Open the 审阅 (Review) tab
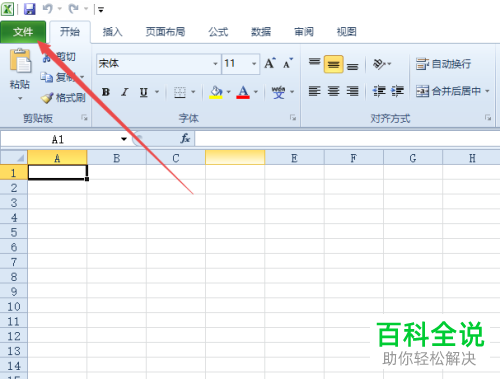 click(x=304, y=32)
